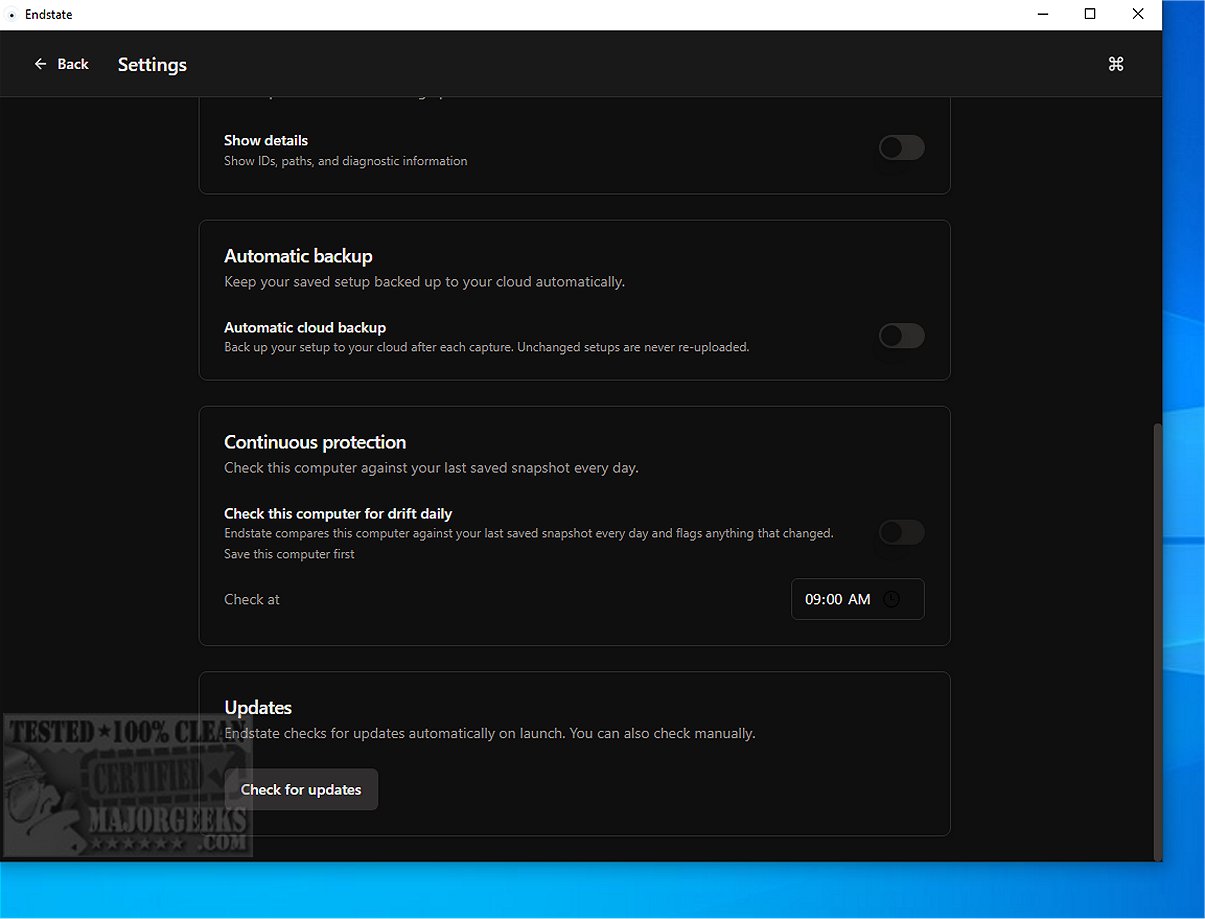Click the Updates section heading

point(258,707)
